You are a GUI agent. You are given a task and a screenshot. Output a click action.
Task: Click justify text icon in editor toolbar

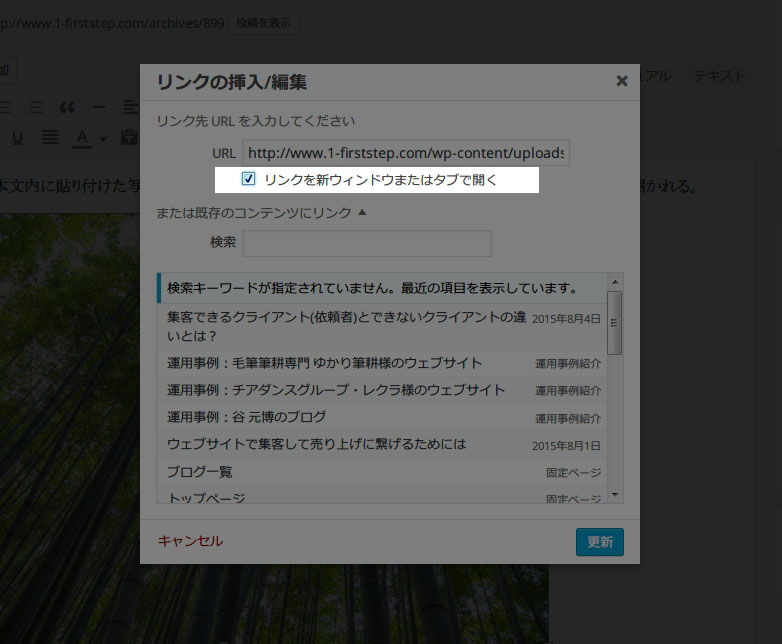coord(50,137)
